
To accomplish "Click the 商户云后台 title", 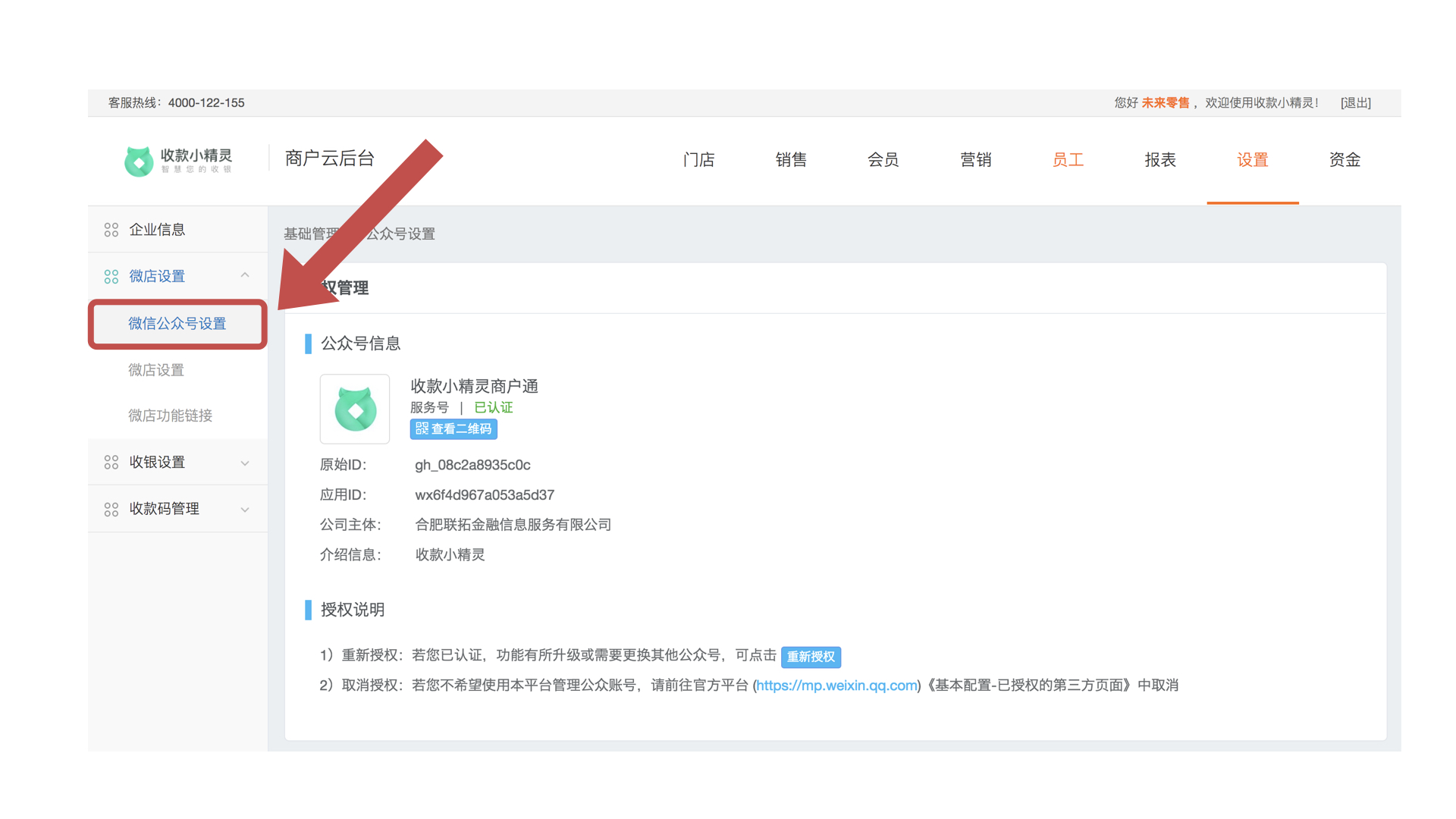I will click(330, 158).
